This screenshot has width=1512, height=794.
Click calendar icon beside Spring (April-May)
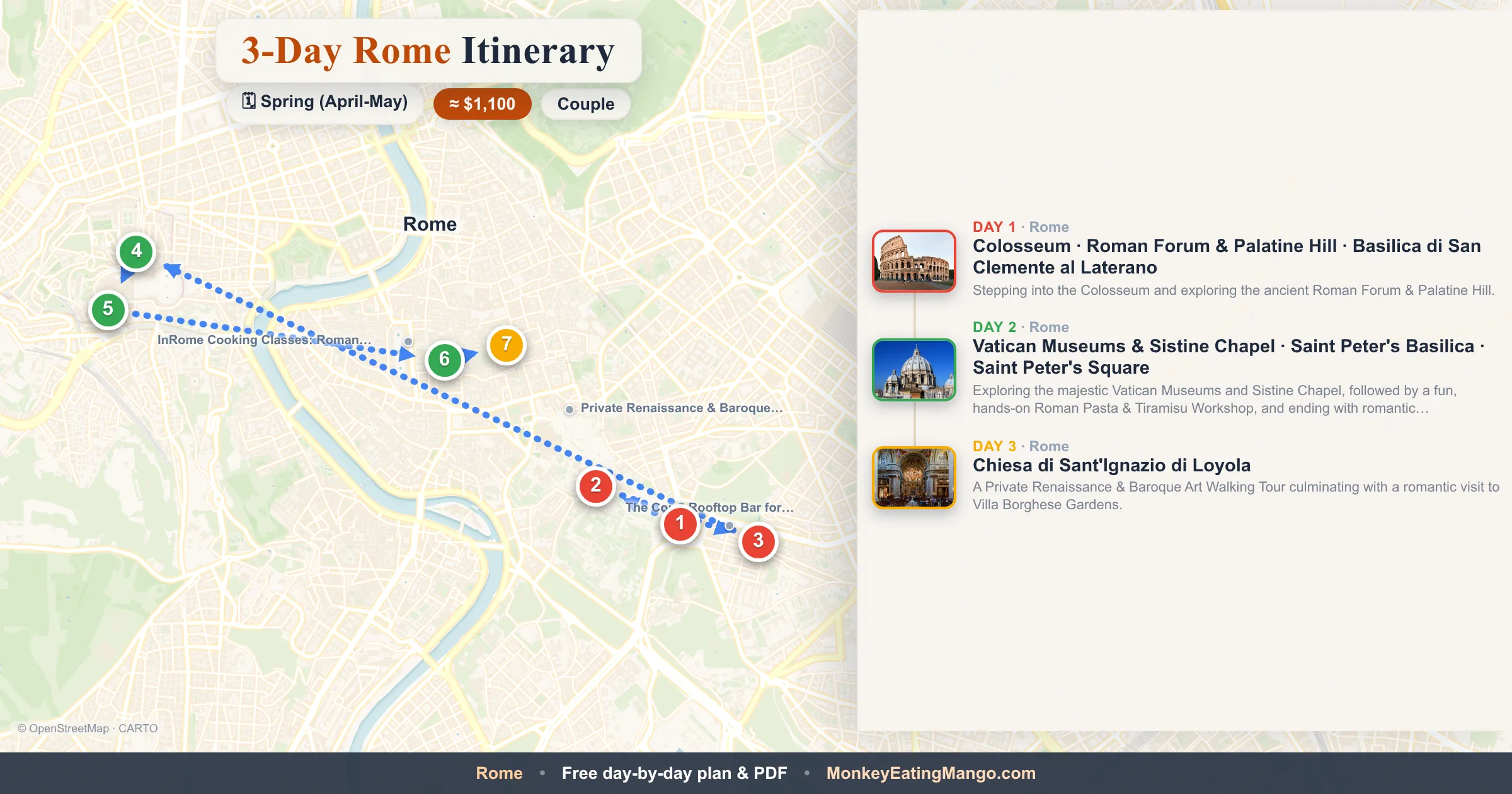point(249,101)
